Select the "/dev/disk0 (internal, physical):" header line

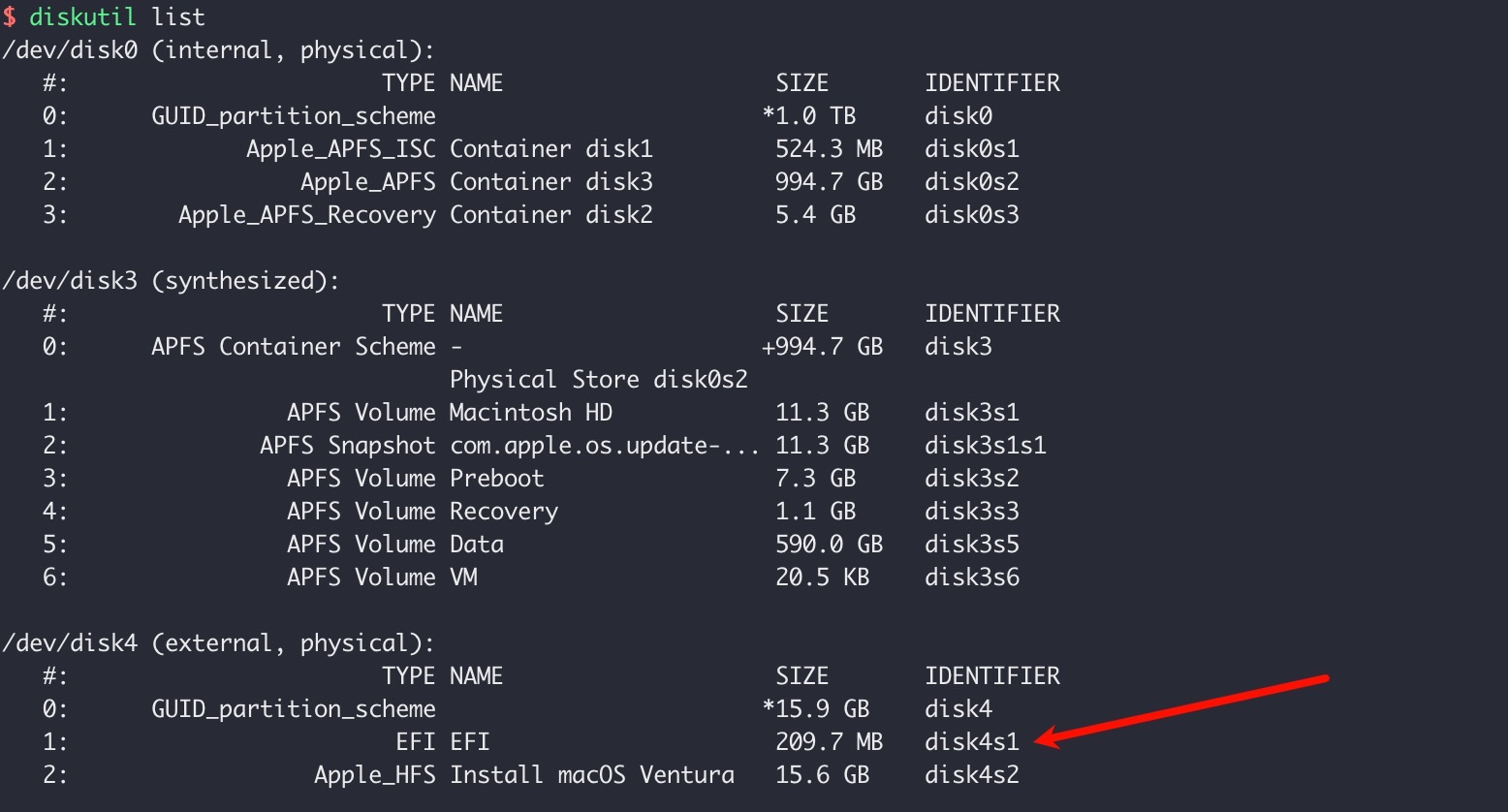pyautogui.click(x=219, y=50)
